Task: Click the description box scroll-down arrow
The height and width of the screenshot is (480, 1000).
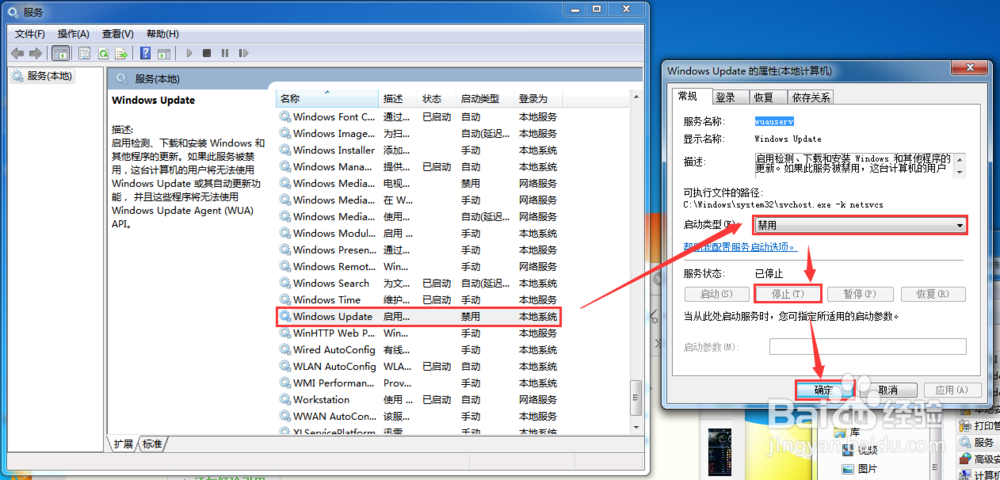Action: 960,171
